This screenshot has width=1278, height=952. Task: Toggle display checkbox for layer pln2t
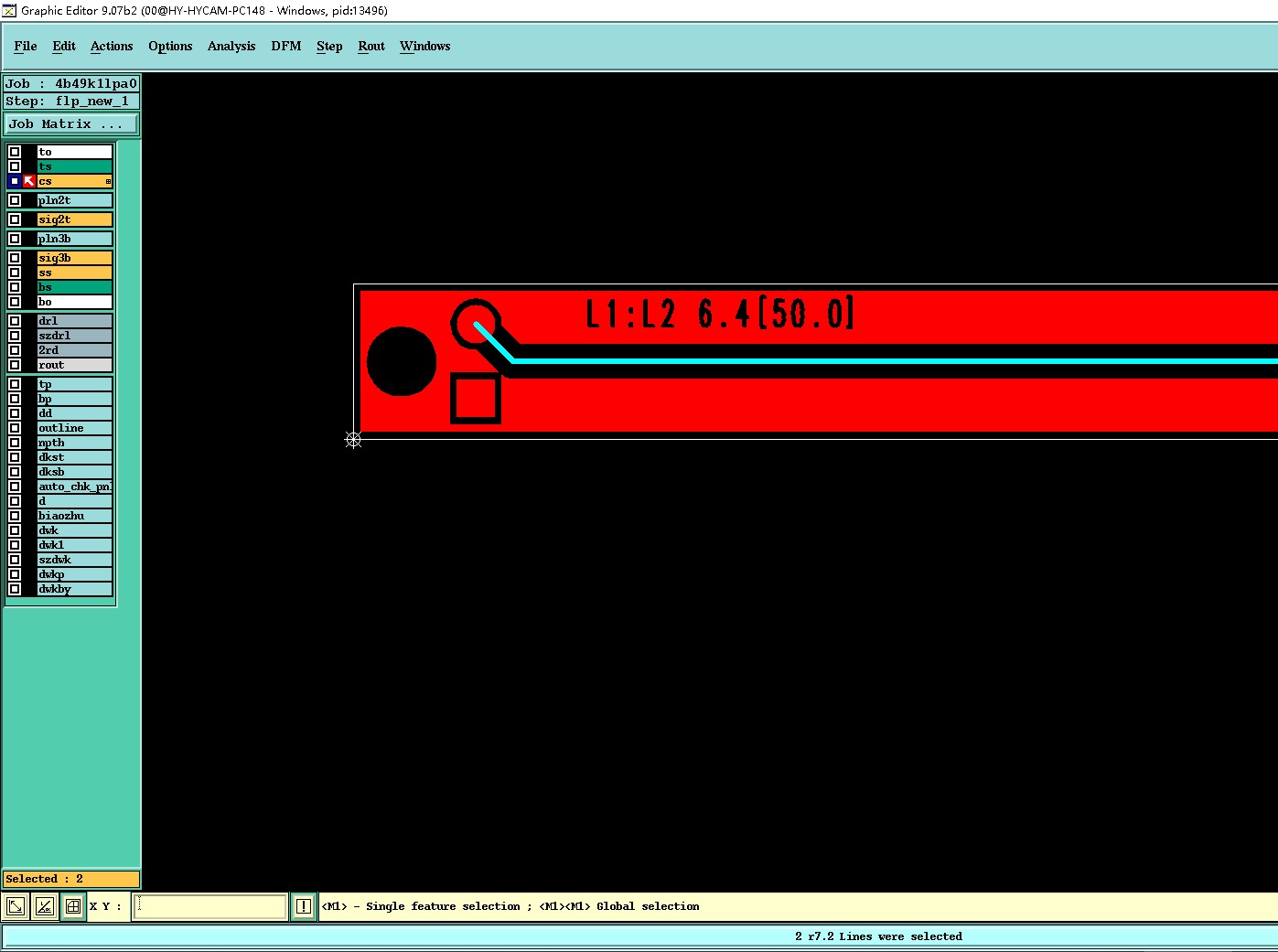[15, 200]
